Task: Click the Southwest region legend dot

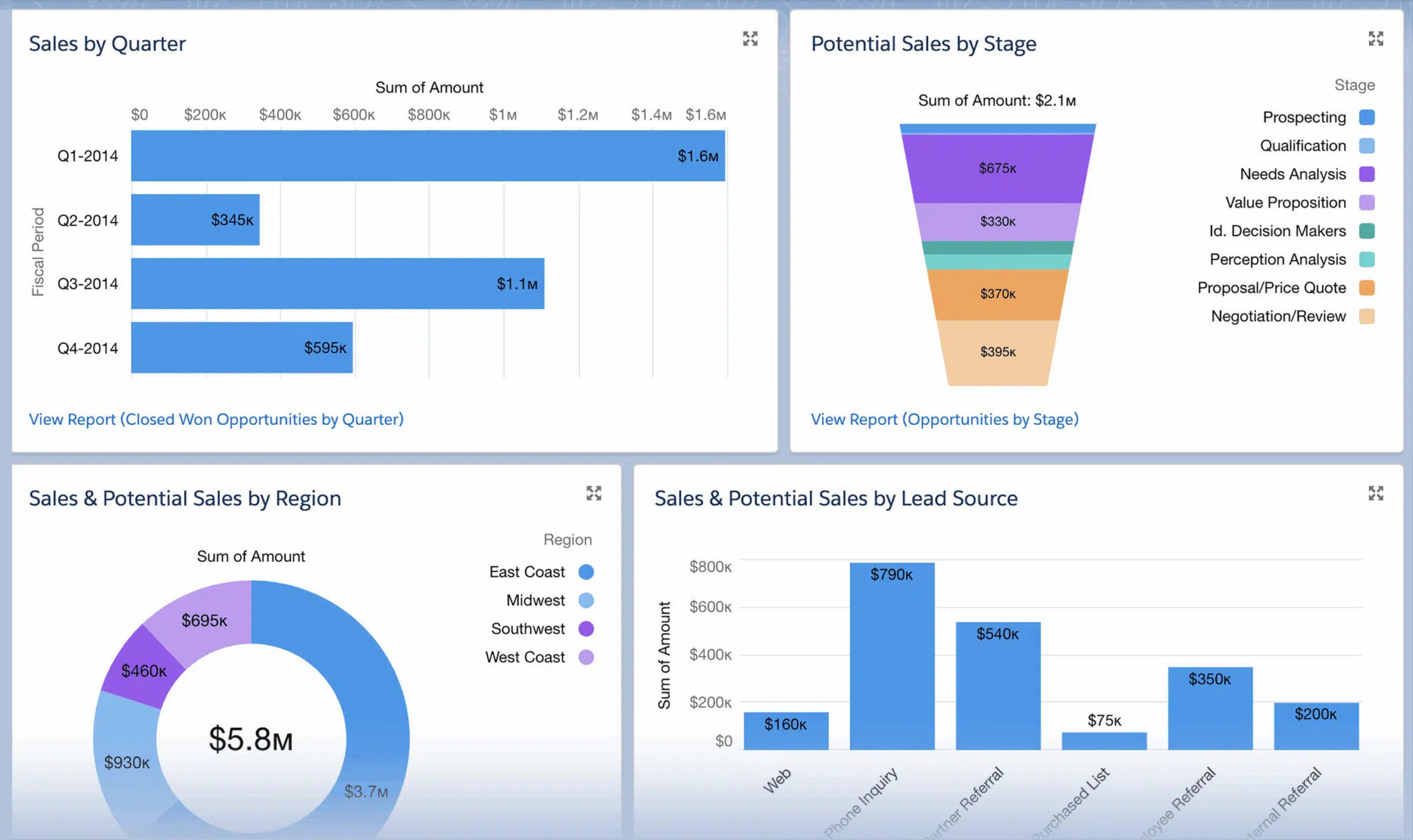Action: tap(586, 628)
